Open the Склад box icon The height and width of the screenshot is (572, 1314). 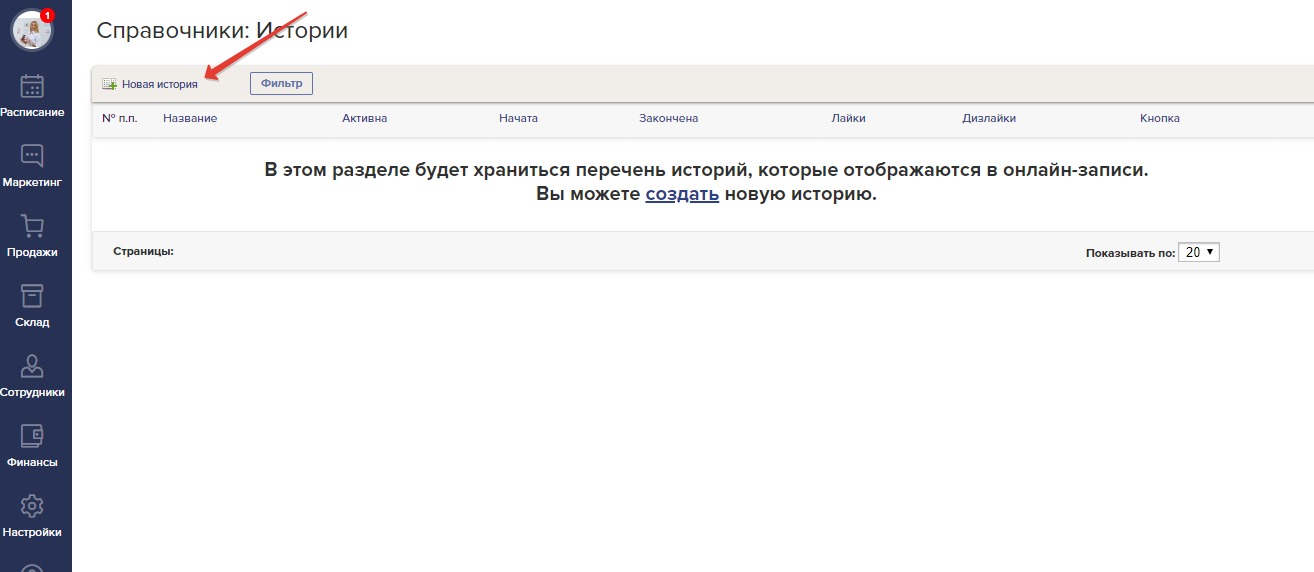(32, 296)
